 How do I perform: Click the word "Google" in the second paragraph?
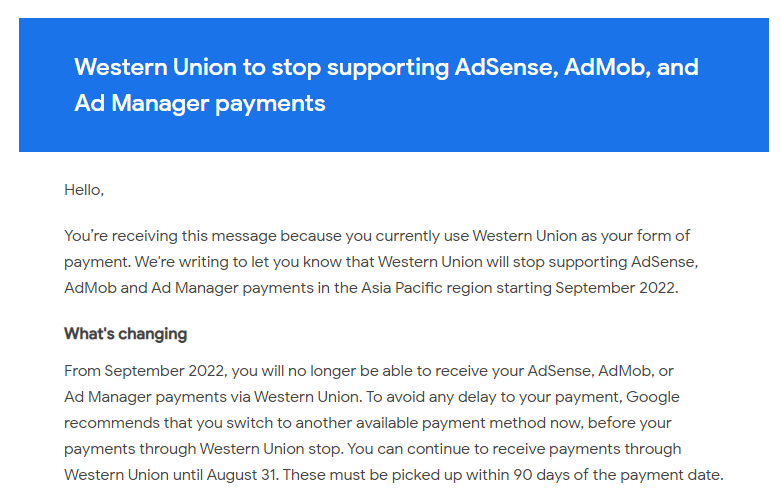click(x=652, y=397)
